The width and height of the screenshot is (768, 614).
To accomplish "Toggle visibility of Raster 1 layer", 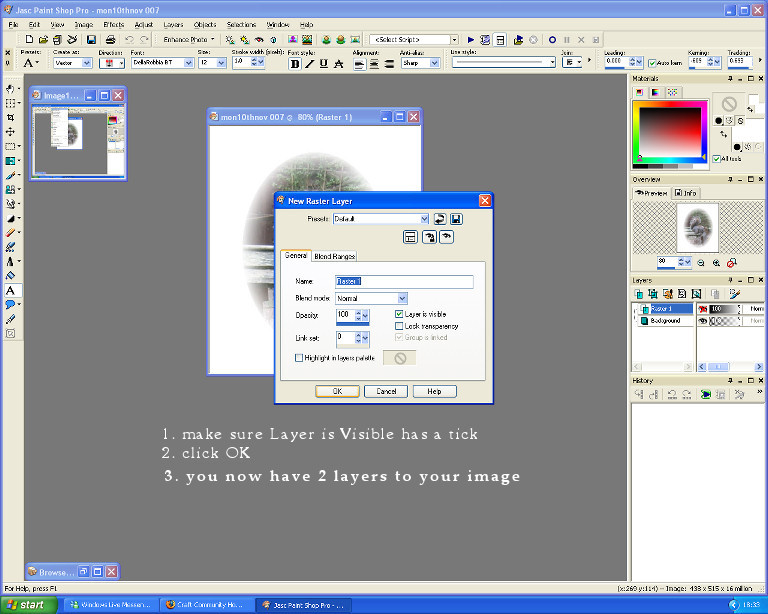I will (703, 309).
